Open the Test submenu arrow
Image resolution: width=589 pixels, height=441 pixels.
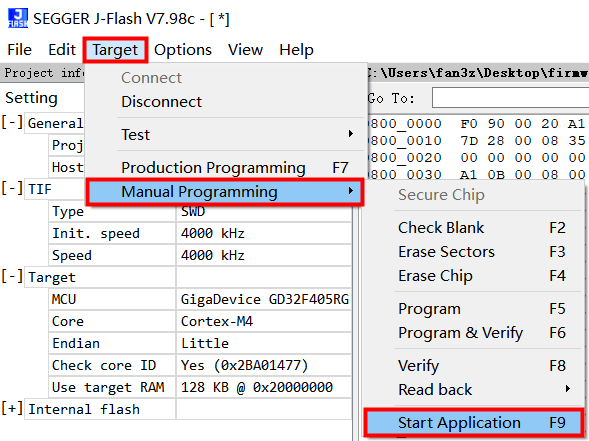[x=350, y=134]
